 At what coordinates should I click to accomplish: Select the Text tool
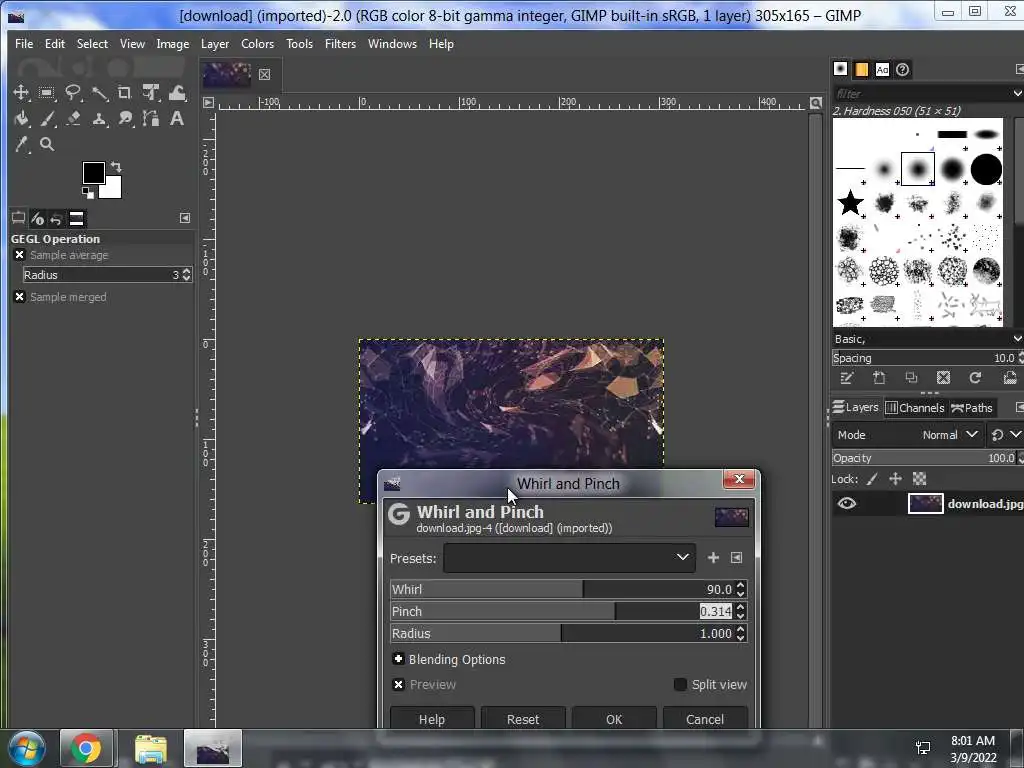coord(176,119)
